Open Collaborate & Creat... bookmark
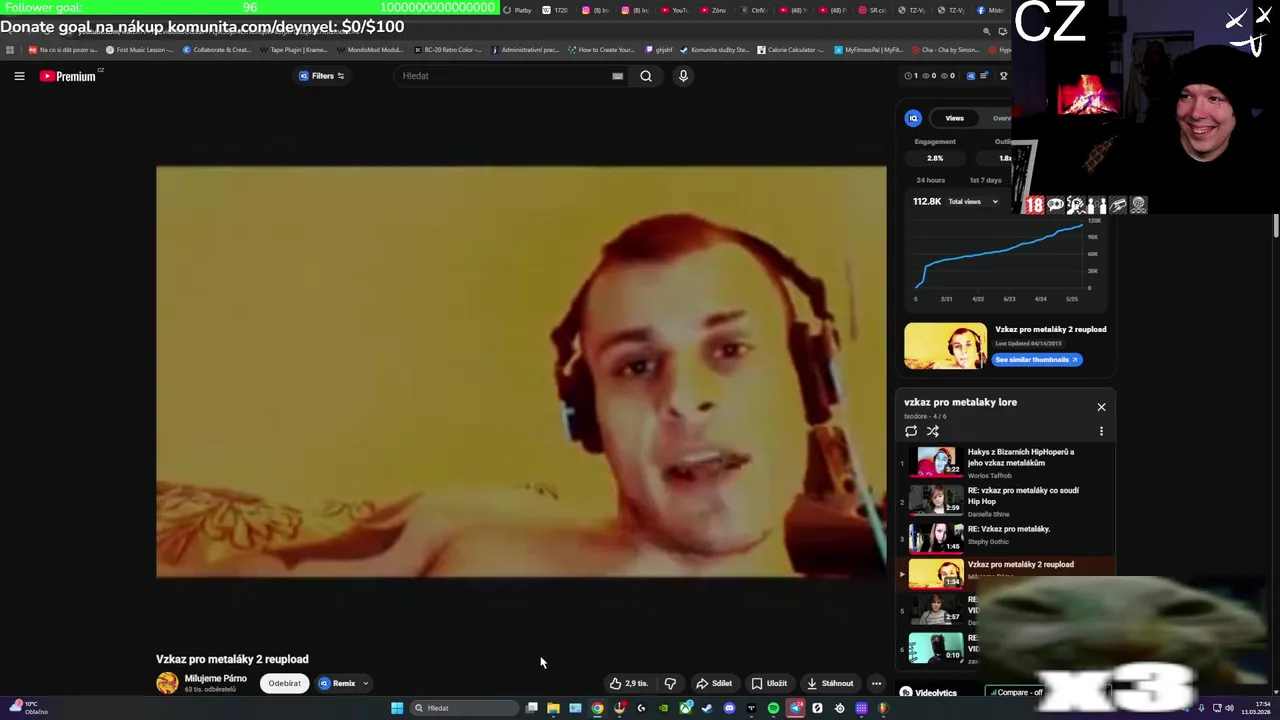The image size is (1280, 720). pyautogui.click(x=217, y=49)
